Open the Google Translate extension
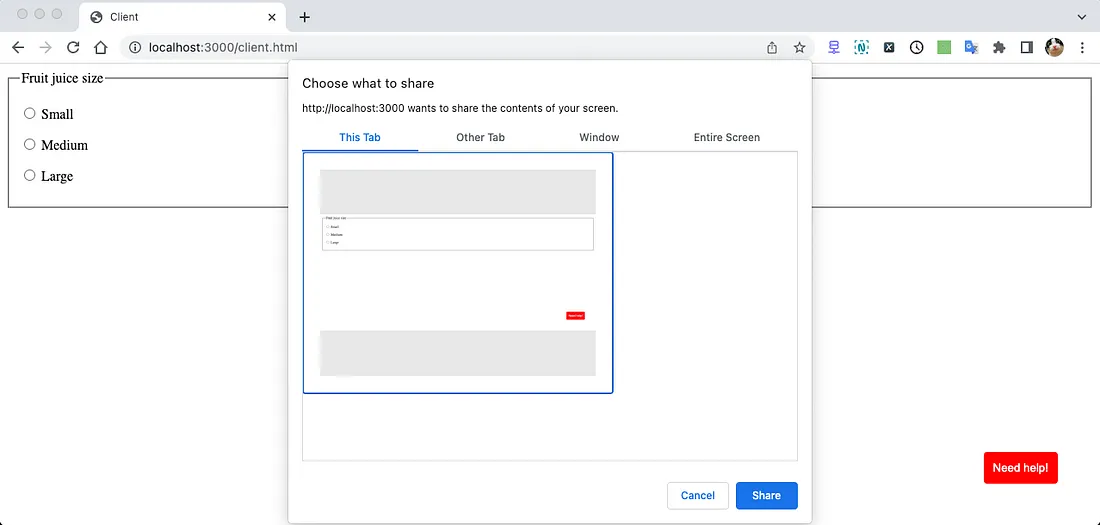 point(971,47)
